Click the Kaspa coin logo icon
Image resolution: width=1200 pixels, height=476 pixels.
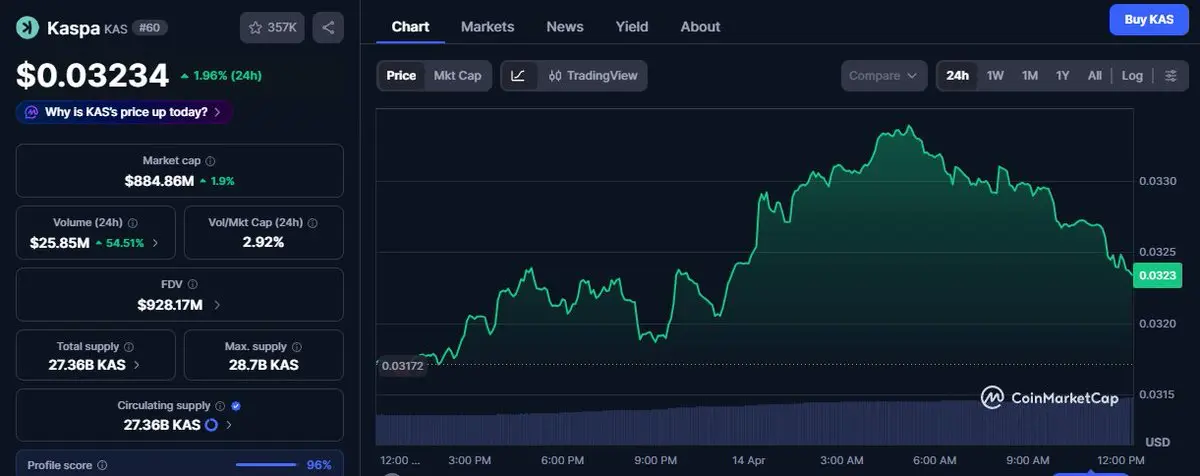[27, 28]
